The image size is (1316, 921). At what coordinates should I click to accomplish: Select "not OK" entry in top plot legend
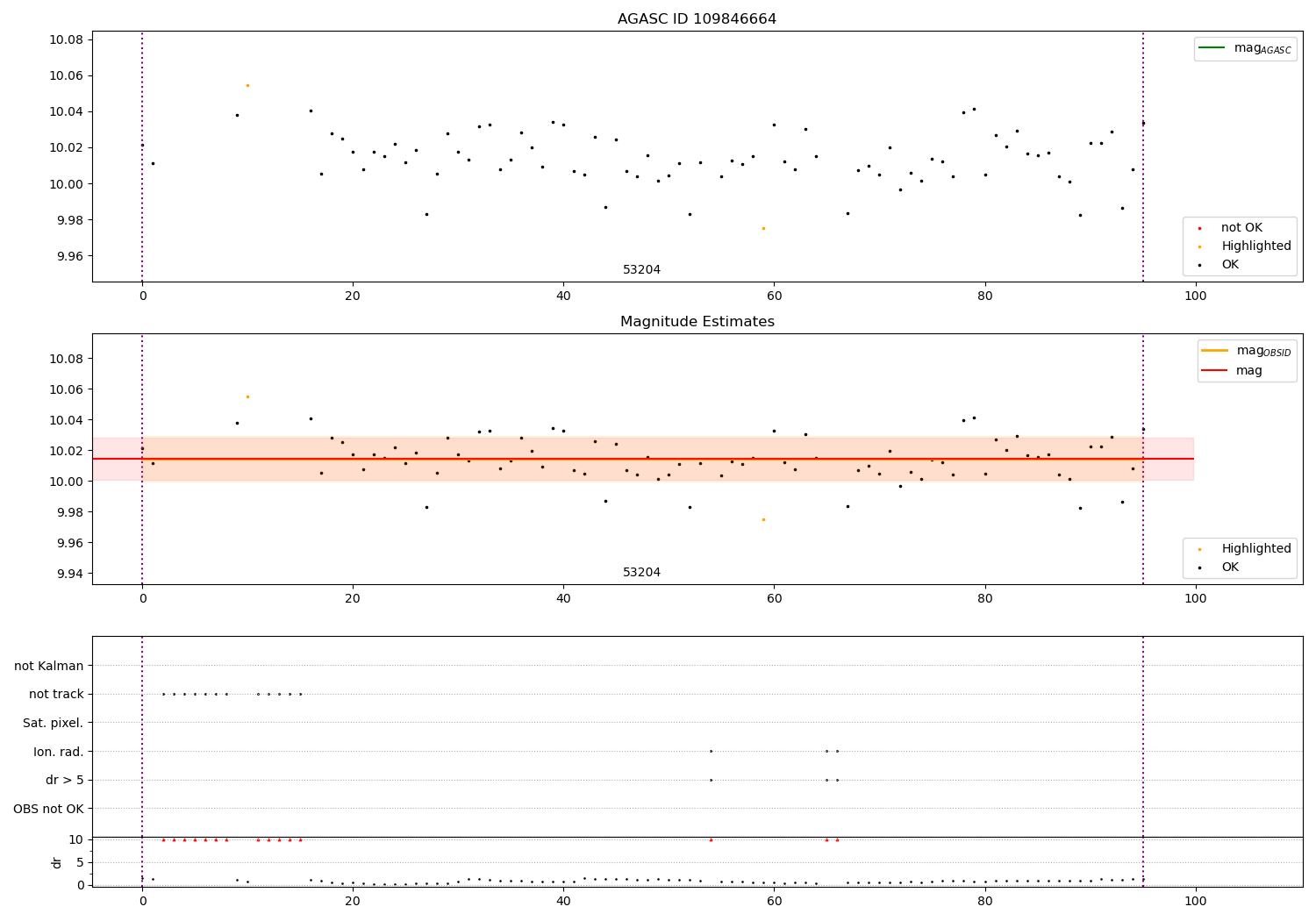pos(1241,228)
